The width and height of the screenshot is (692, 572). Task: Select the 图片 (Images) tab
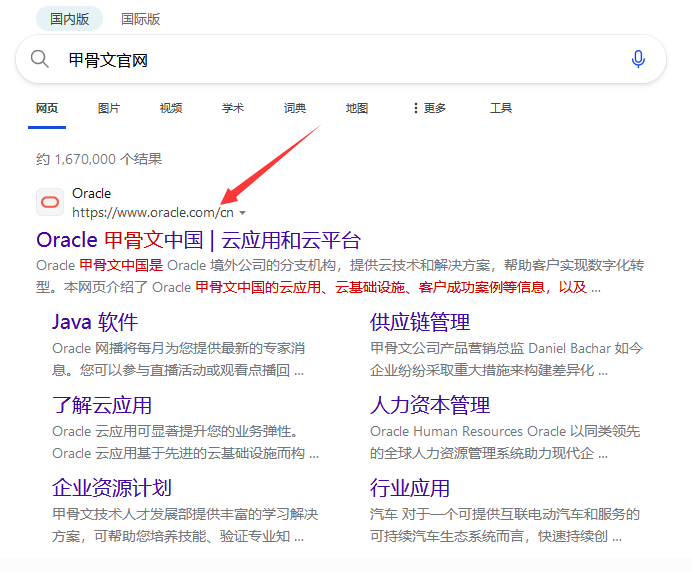pos(109,108)
